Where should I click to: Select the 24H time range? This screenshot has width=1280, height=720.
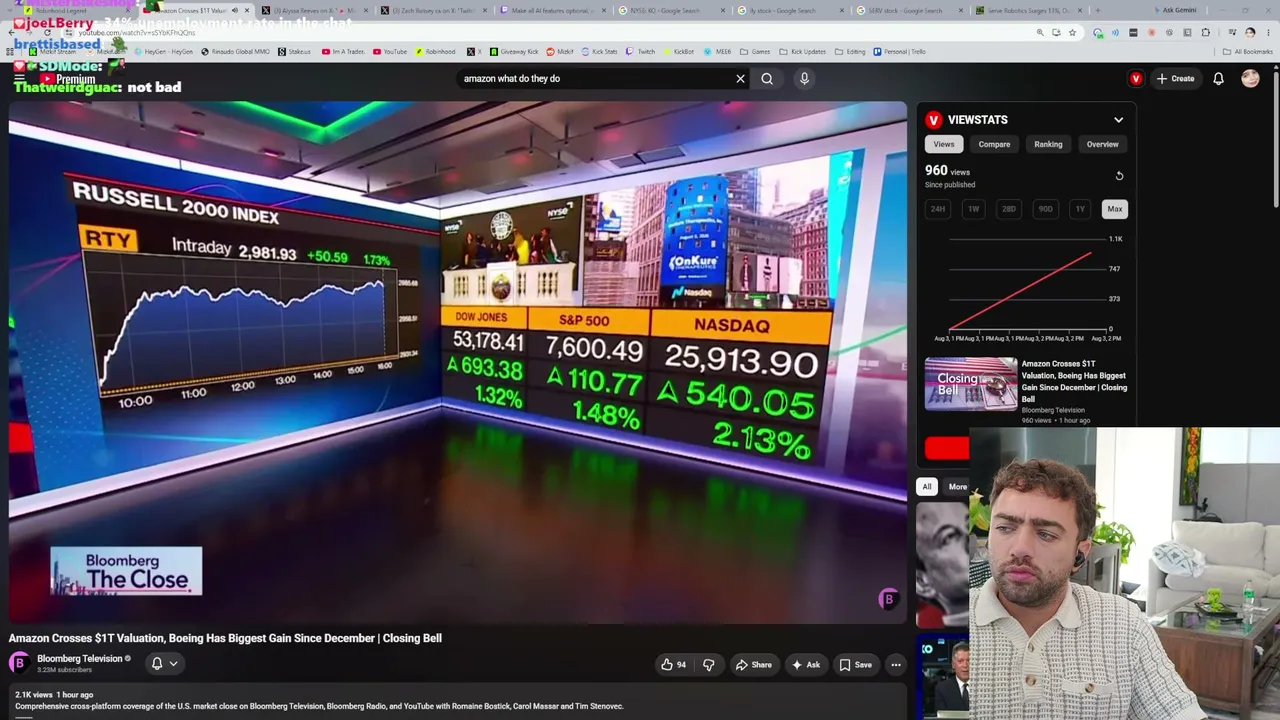pyautogui.click(x=938, y=209)
